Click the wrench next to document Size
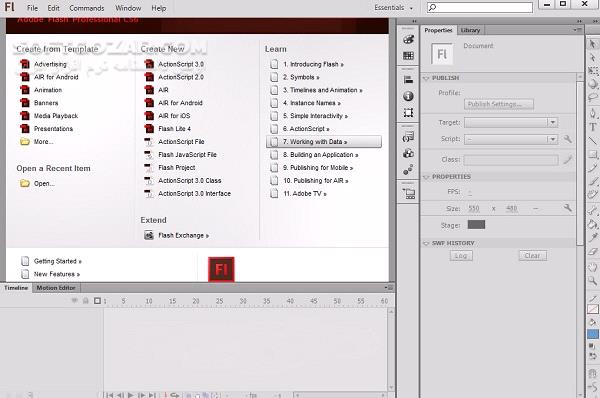 click(568, 208)
